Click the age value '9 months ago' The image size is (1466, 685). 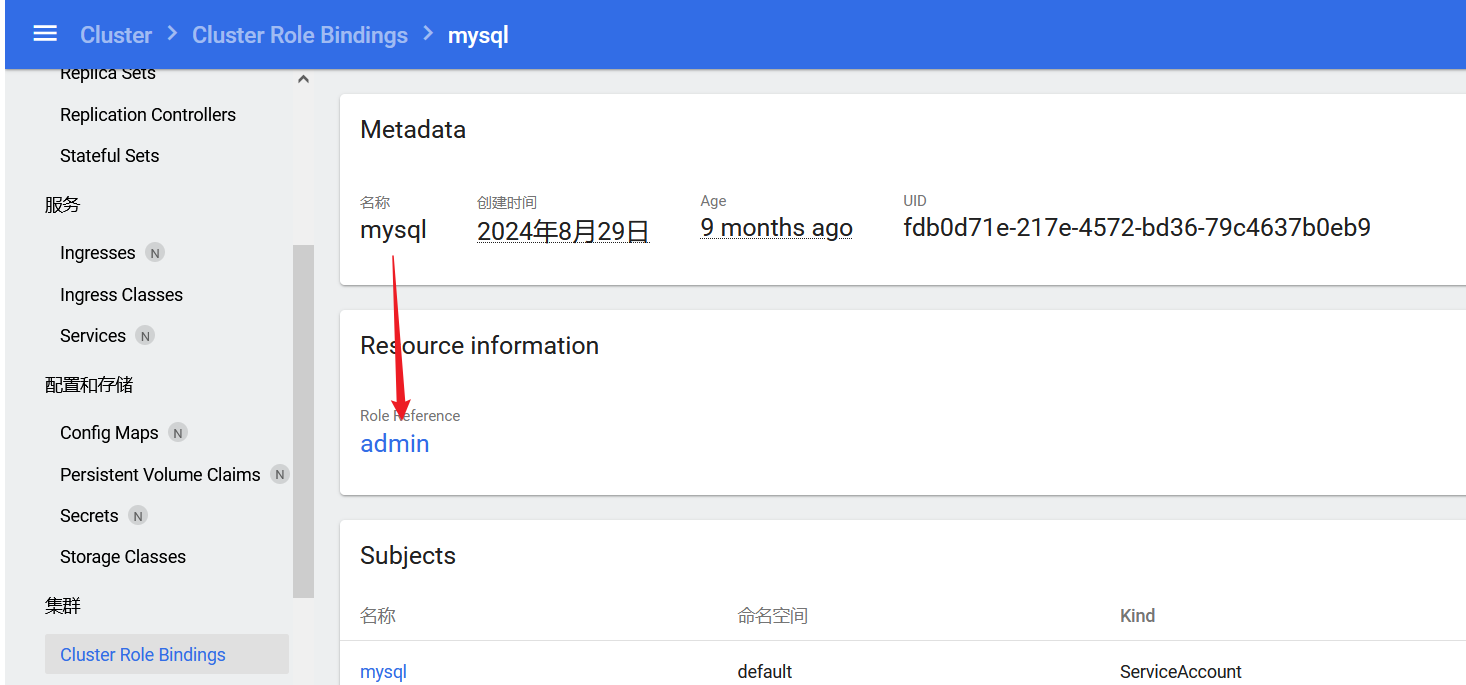776,228
